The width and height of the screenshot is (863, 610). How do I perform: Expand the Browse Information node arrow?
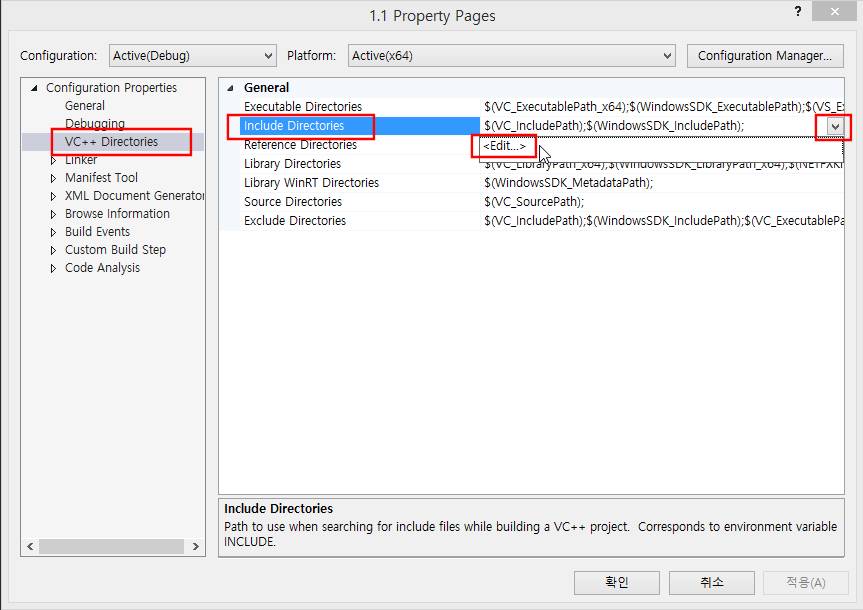tap(54, 214)
